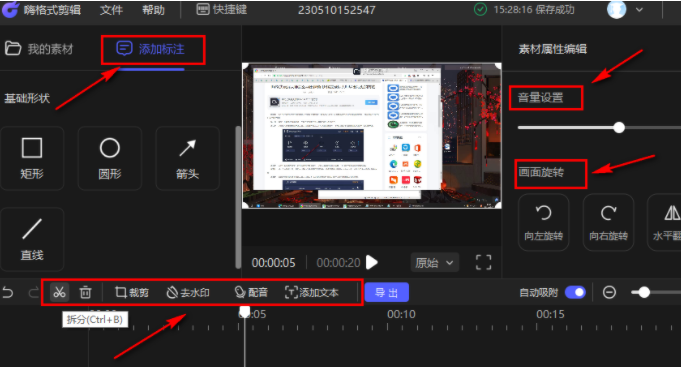Expand the 原始 aspect ratio dropdown

tap(434, 263)
